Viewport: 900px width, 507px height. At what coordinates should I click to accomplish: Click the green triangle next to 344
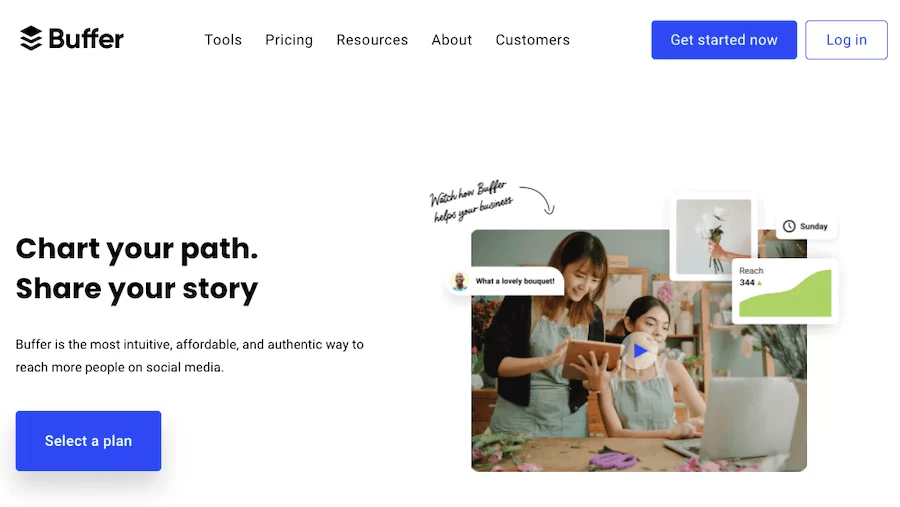(760, 283)
